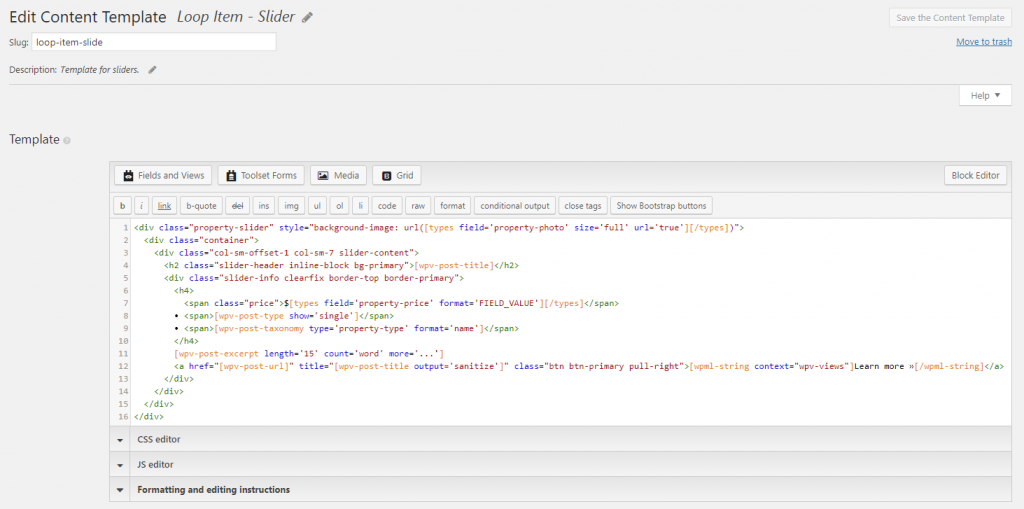Viewport: 1024px width, 509px height.
Task: Focus the Slug input field
Action: pyautogui.click(x=153, y=42)
